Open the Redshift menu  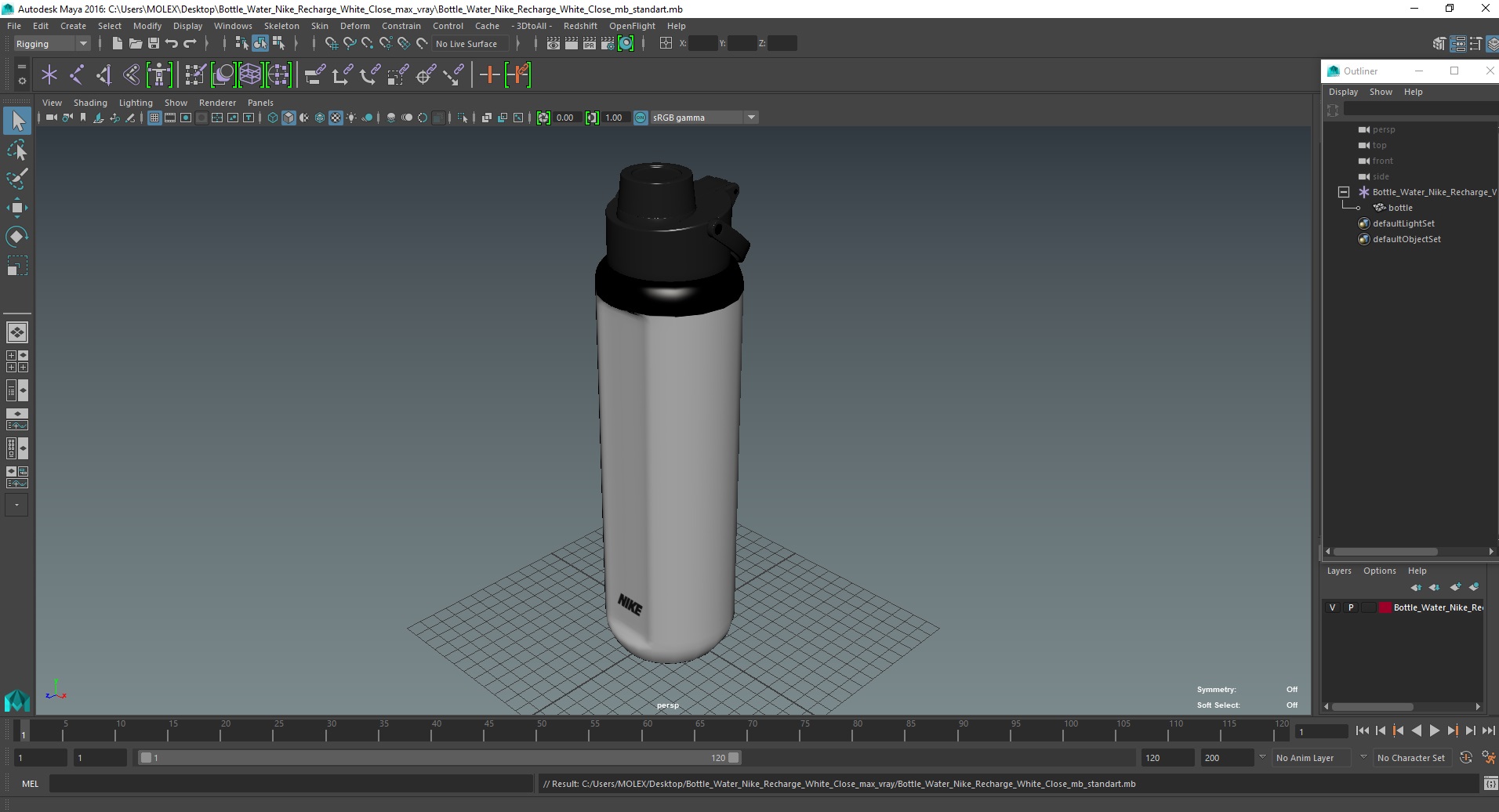[580, 26]
